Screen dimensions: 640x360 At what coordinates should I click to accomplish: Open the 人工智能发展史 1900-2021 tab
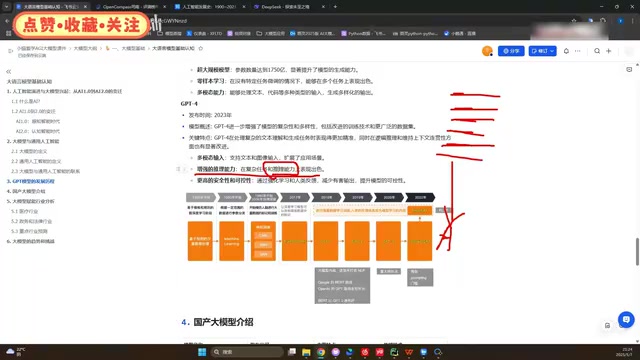[x=209, y=7]
